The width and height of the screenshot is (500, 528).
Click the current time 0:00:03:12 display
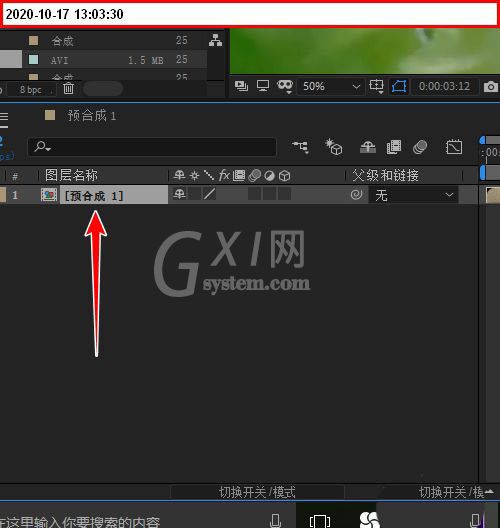click(x=444, y=86)
